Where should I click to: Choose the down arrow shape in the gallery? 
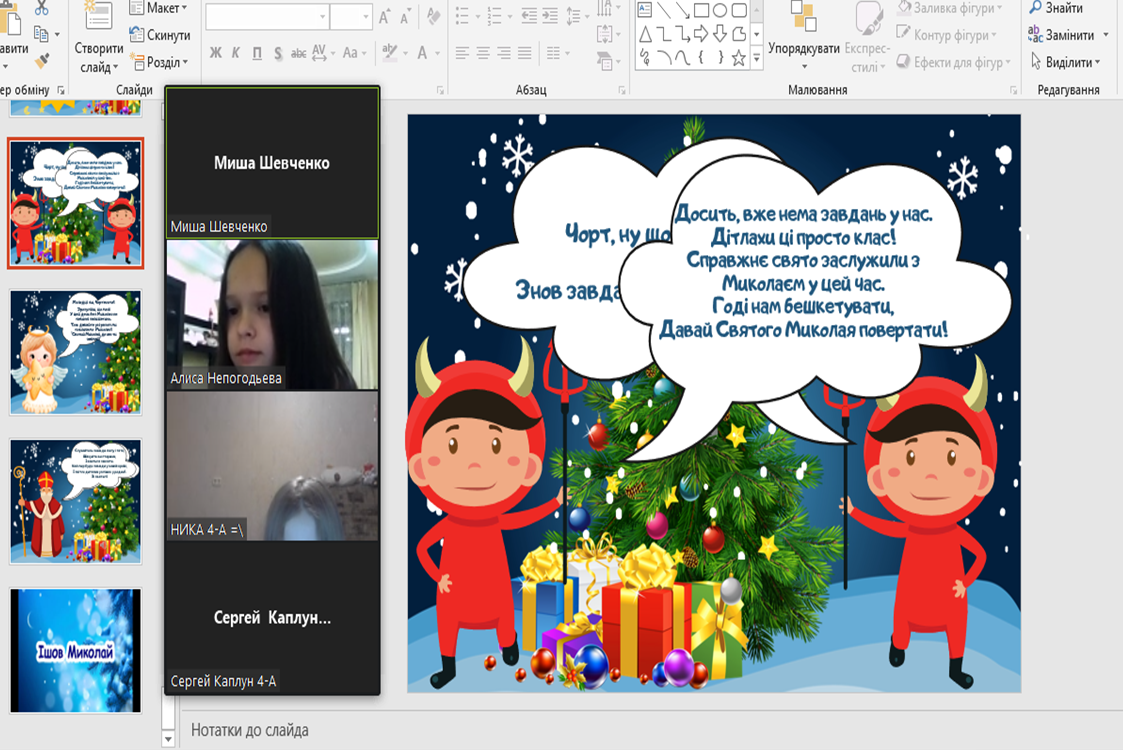721,34
